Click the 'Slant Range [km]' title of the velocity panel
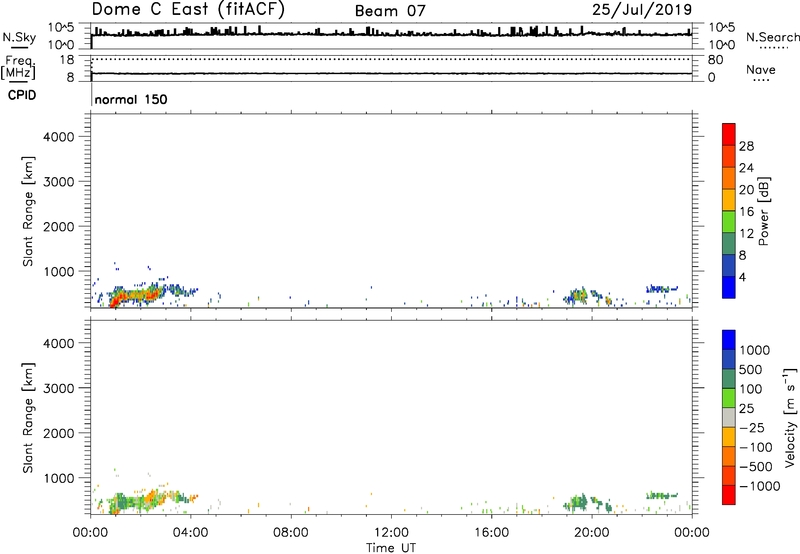The width and height of the screenshot is (800, 554). pos(28,417)
